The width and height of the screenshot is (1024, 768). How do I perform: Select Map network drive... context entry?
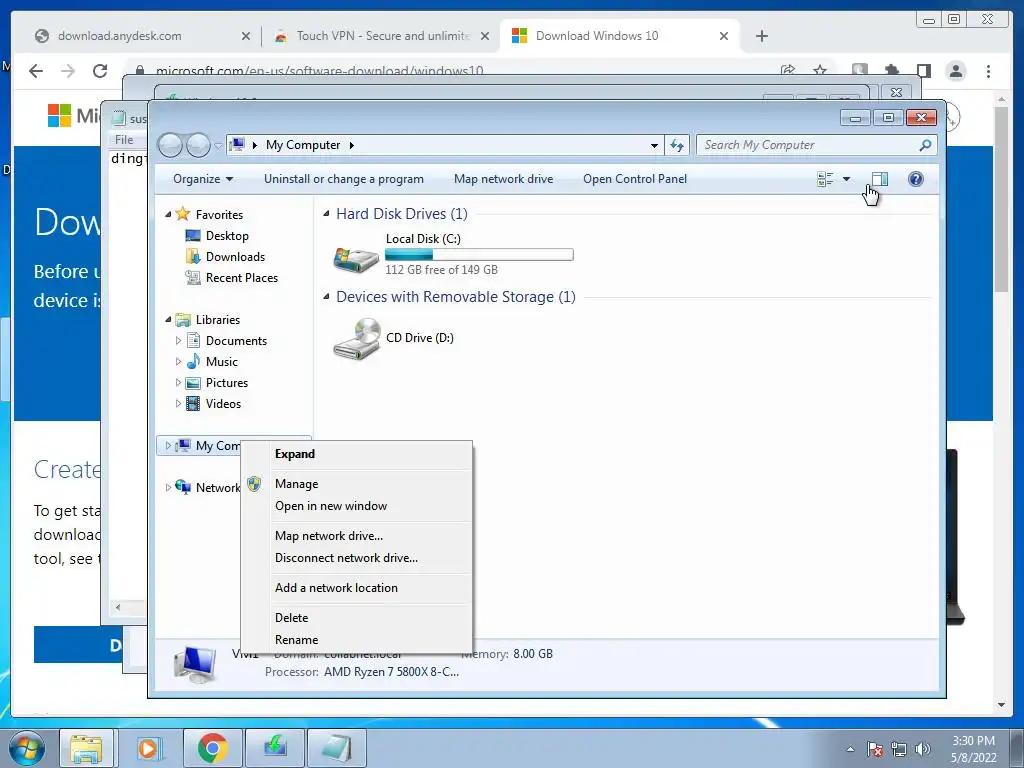(x=328, y=536)
